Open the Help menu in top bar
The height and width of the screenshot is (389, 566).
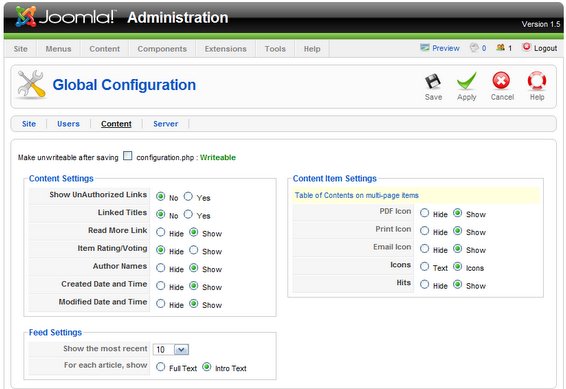(x=312, y=49)
